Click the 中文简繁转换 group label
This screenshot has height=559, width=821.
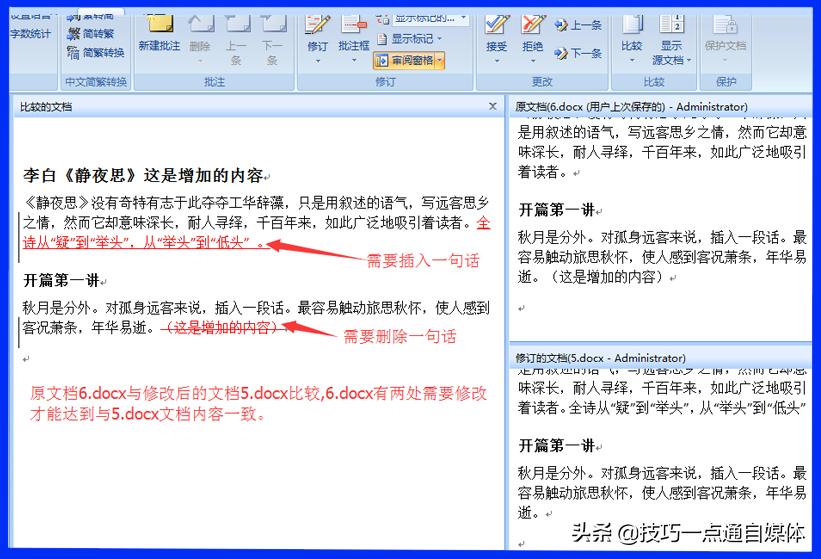click(96, 82)
